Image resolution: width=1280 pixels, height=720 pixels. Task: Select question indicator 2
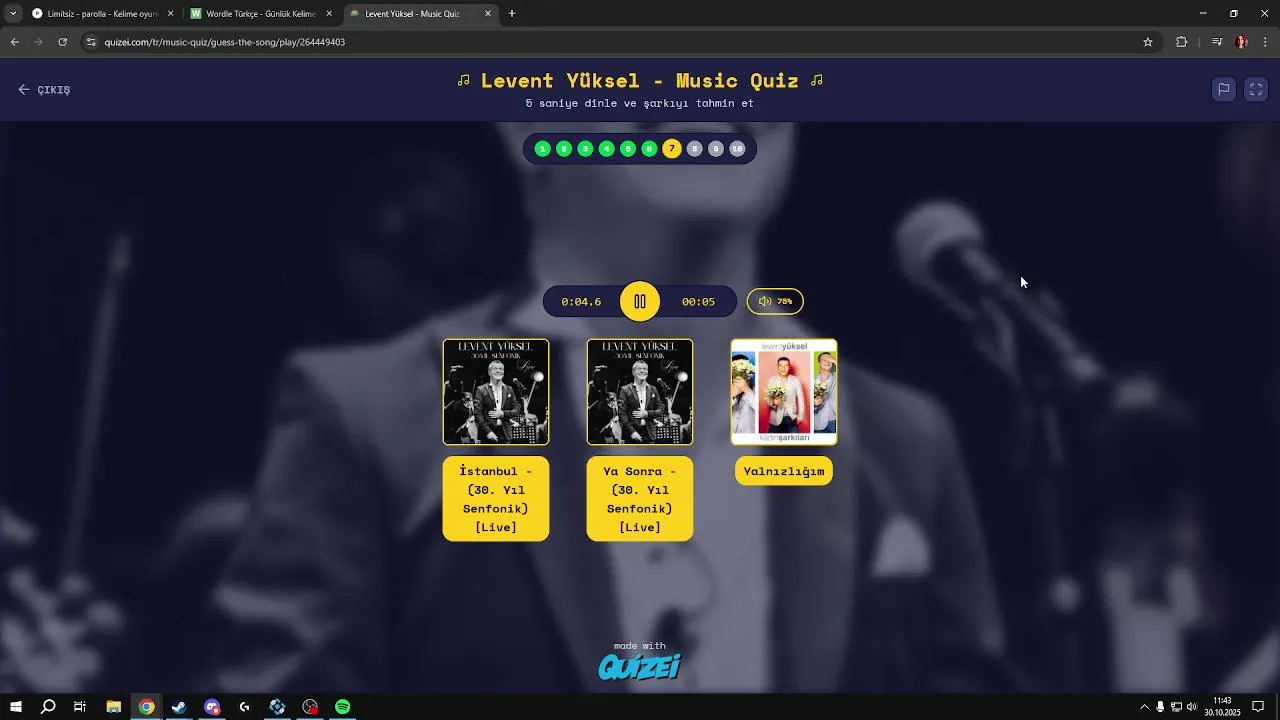pos(564,149)
